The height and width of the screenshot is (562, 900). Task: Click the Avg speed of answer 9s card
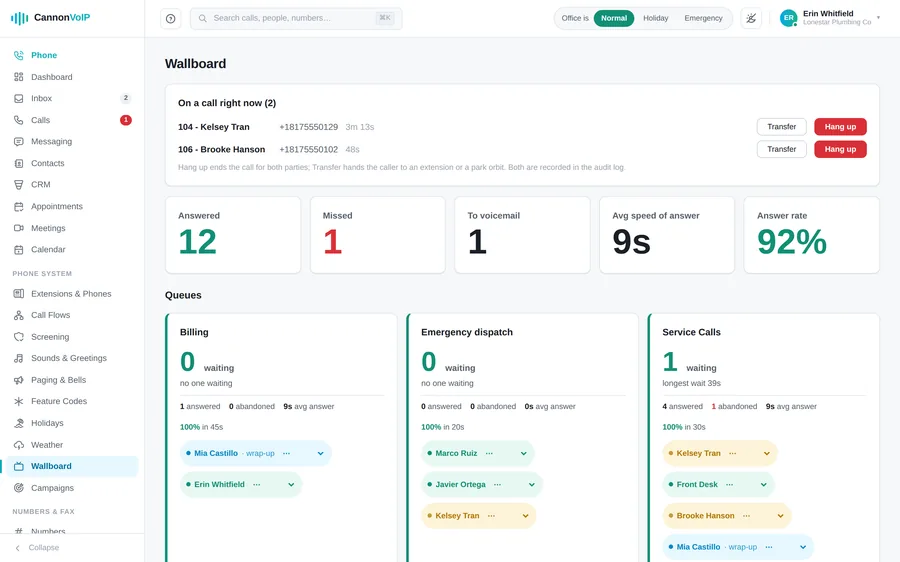point(667,235)
